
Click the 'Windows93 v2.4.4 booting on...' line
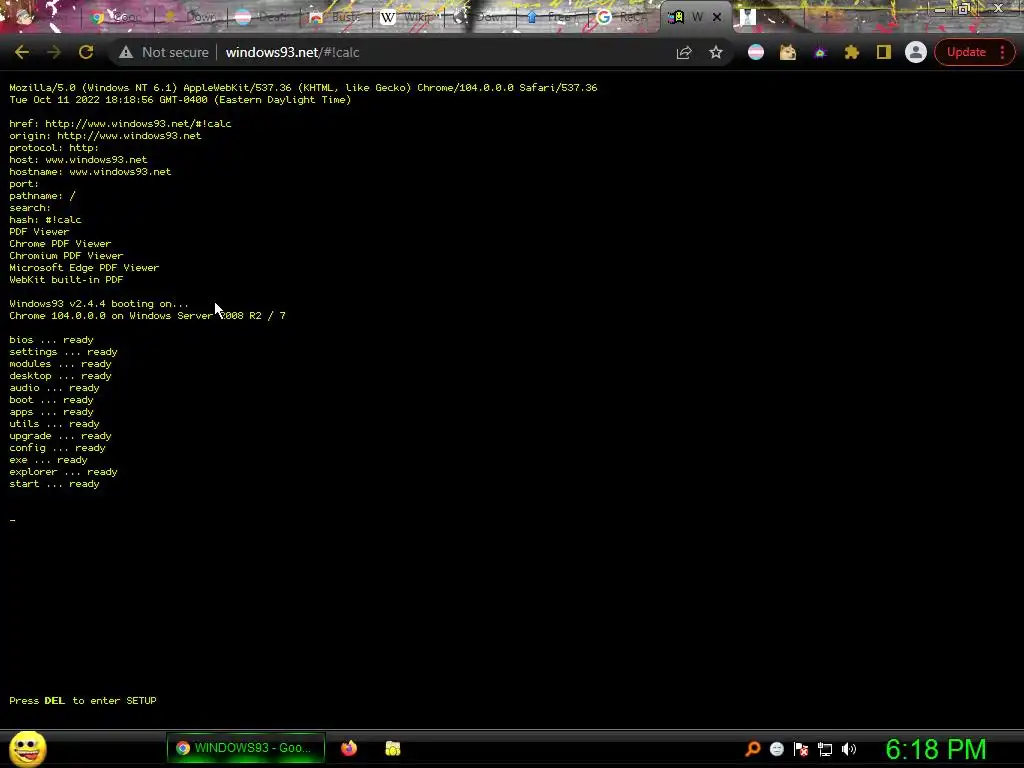(x=99, y=304)
